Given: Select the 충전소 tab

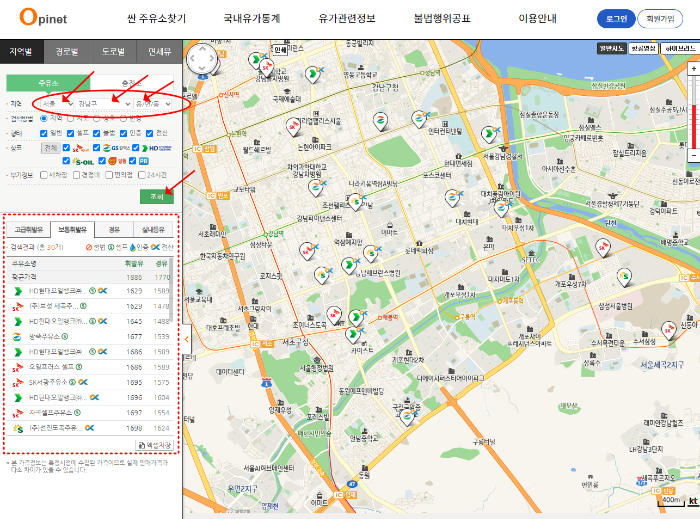Looking at the screenshot, I should point(132,83).
